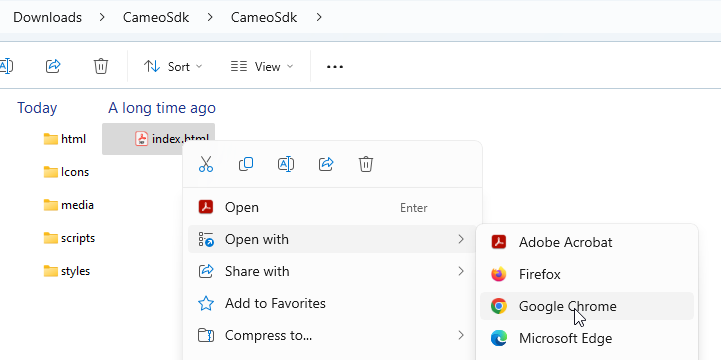Click the last CameoSdk breadcrumb
721x360 pixels.
[264, 17]
